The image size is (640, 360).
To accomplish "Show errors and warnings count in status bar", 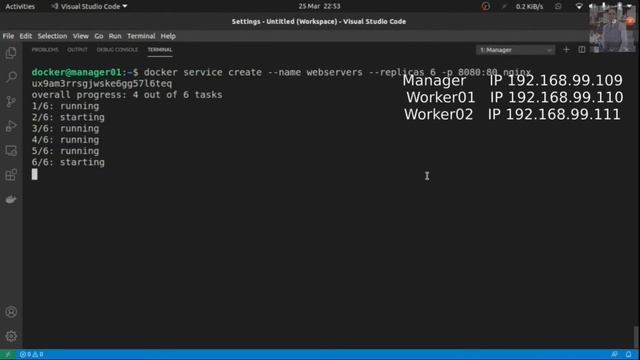I will click(x=31, y=354).
